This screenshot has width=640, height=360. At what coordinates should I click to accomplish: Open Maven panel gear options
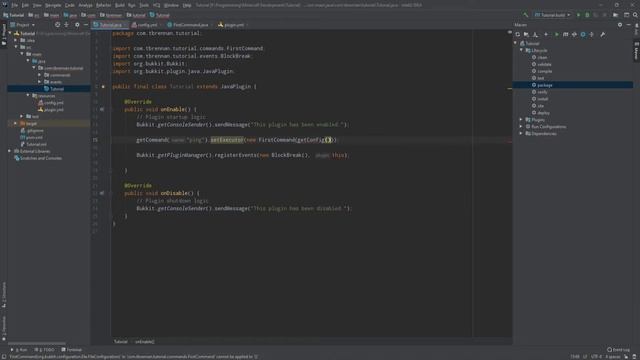click(x=620, y=25)
